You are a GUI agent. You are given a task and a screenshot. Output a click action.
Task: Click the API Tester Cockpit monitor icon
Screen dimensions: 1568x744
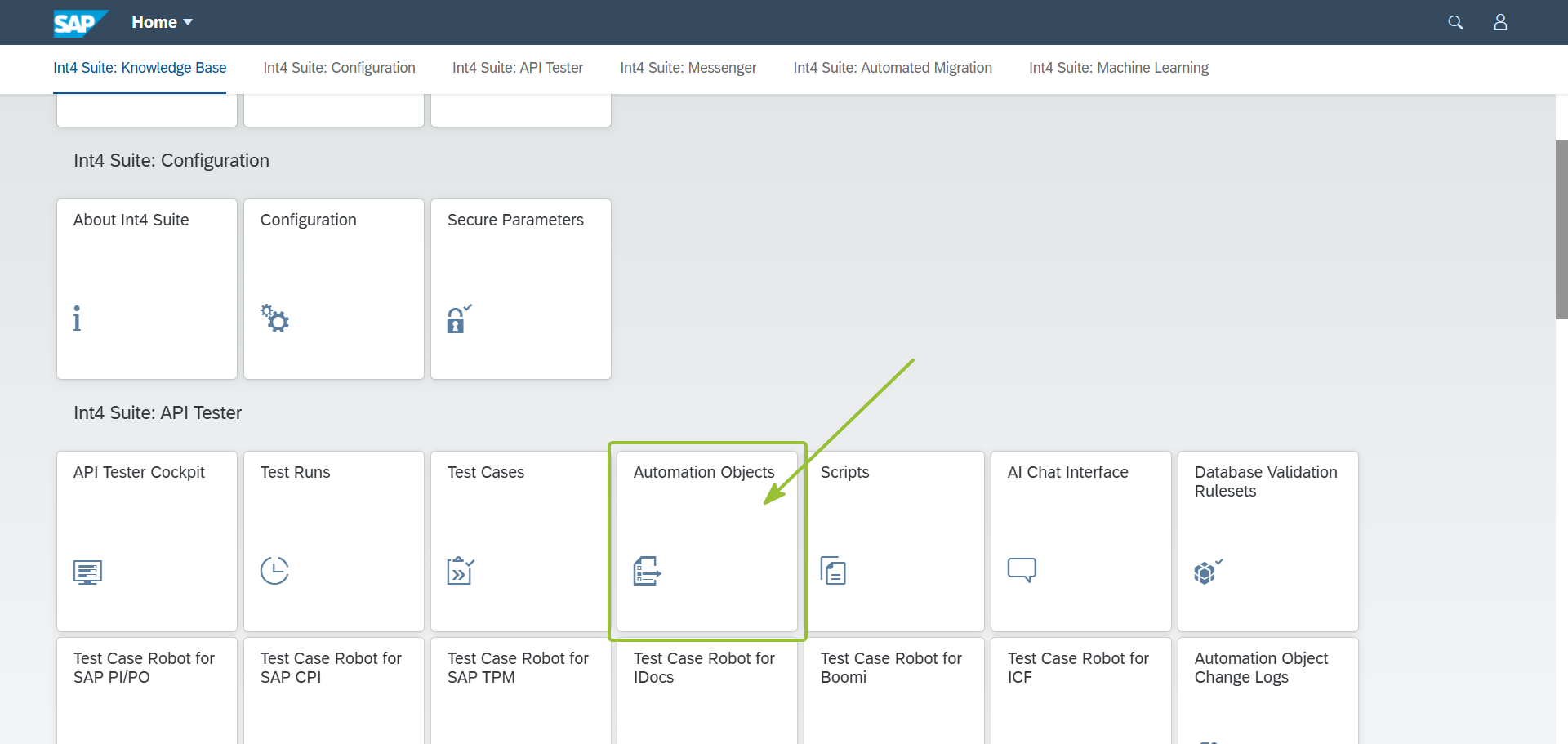[x=87, y=572]
